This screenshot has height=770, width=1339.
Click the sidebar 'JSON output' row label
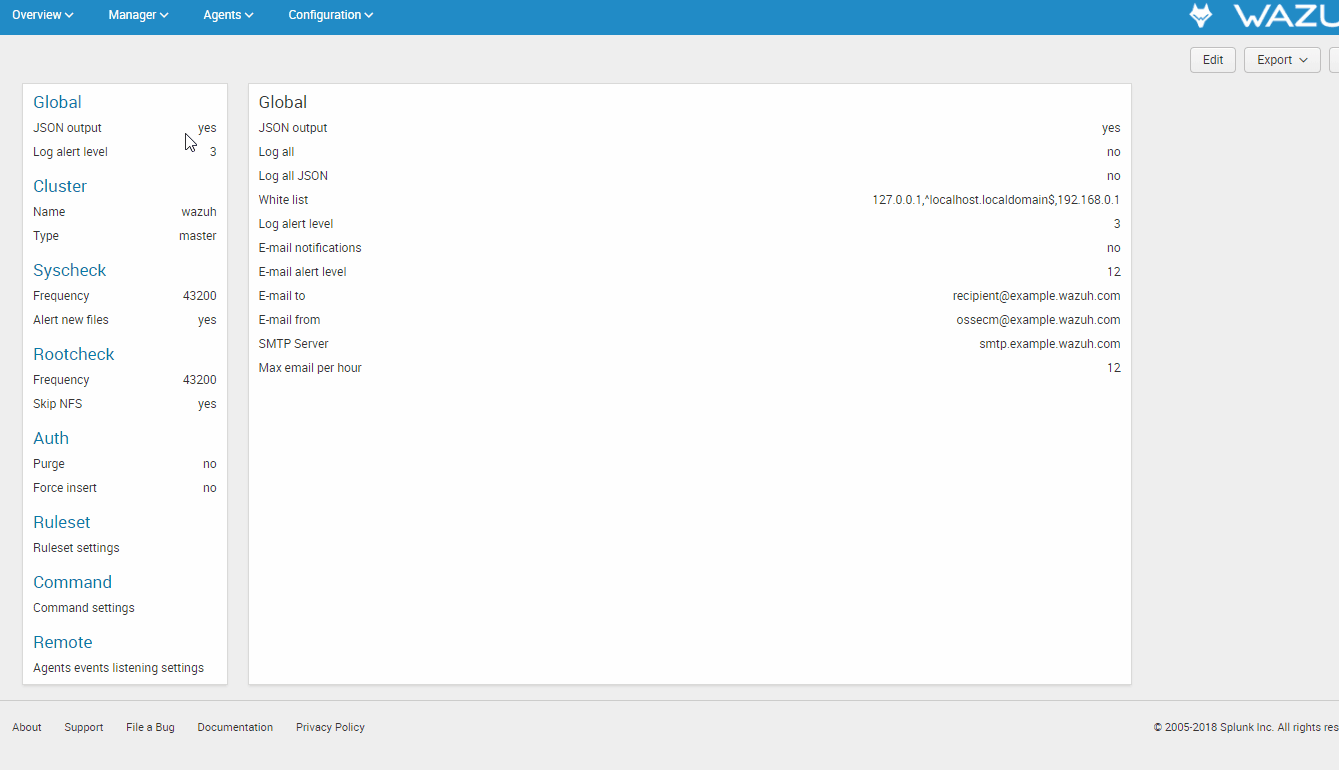[x=67, y=128]
